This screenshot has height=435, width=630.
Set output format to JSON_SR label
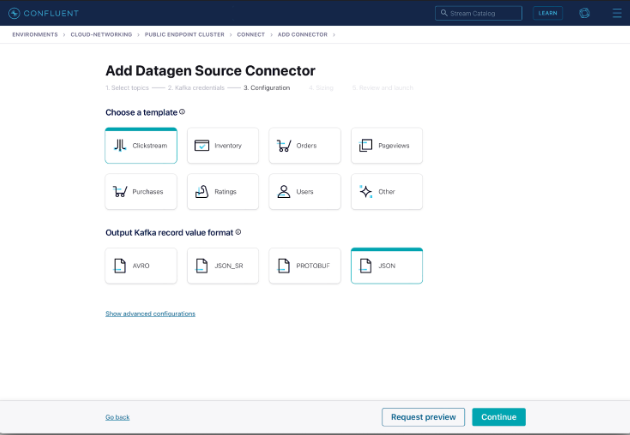point(229,265)
